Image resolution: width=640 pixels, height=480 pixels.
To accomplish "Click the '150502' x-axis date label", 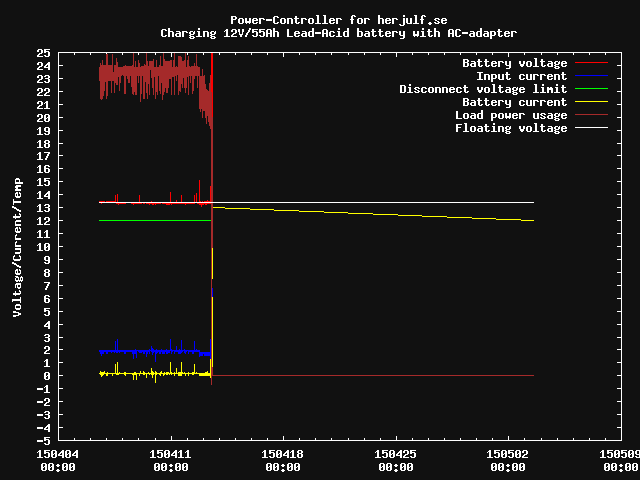I will 507,453.
